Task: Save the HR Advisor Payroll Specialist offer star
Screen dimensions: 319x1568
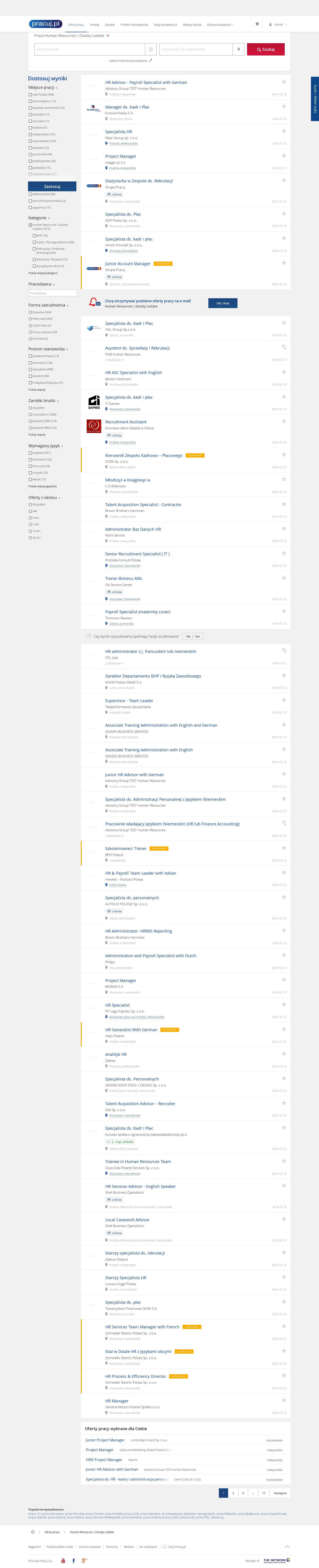Action: 284,82
